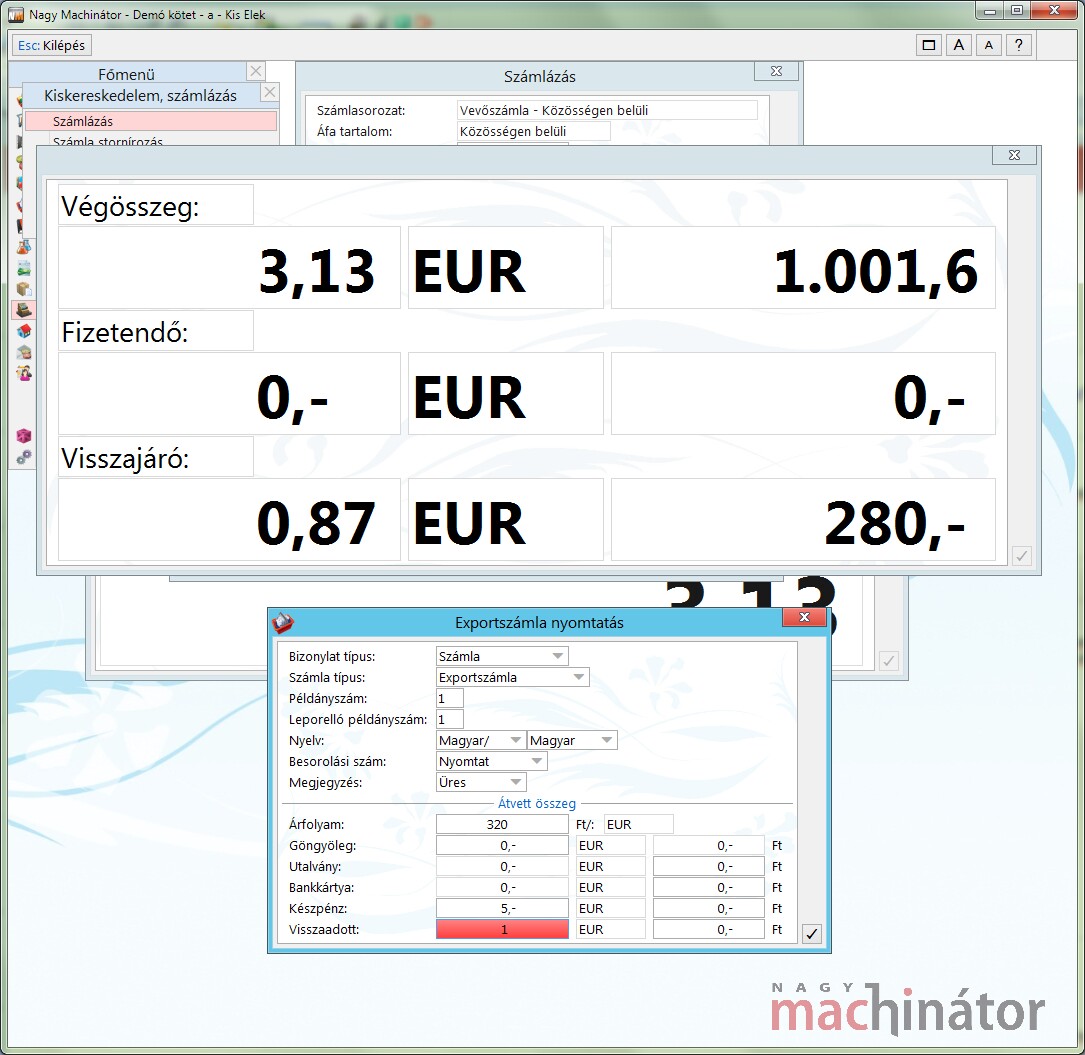
Task: Click the EUR currency field next to Ft/:
Action: click(x=639, y=824)
